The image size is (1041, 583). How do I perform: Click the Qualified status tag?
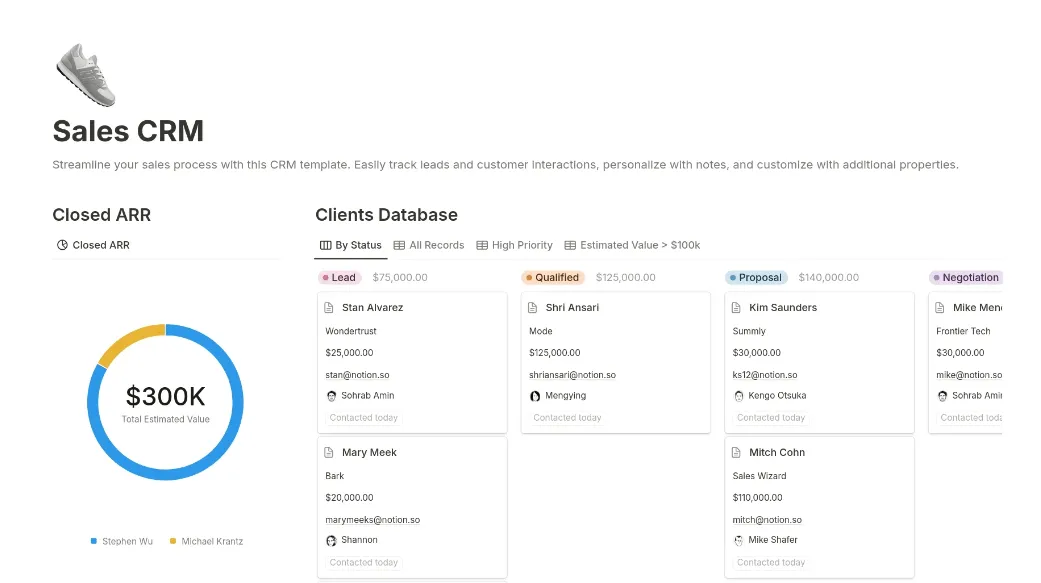coord(552,278)
